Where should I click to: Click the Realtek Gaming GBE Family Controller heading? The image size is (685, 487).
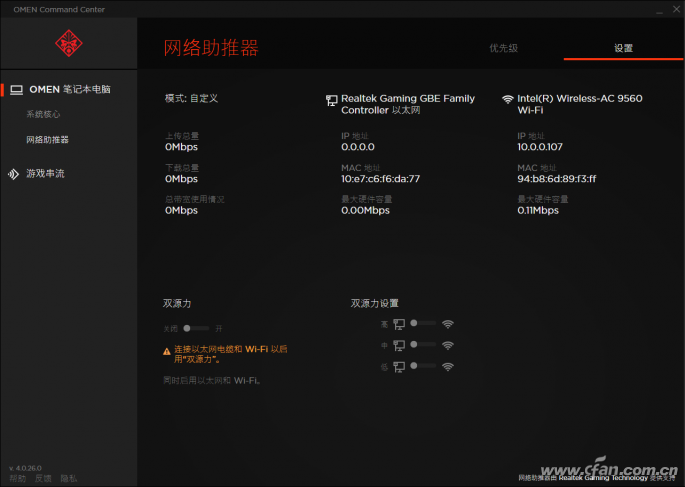408,104
